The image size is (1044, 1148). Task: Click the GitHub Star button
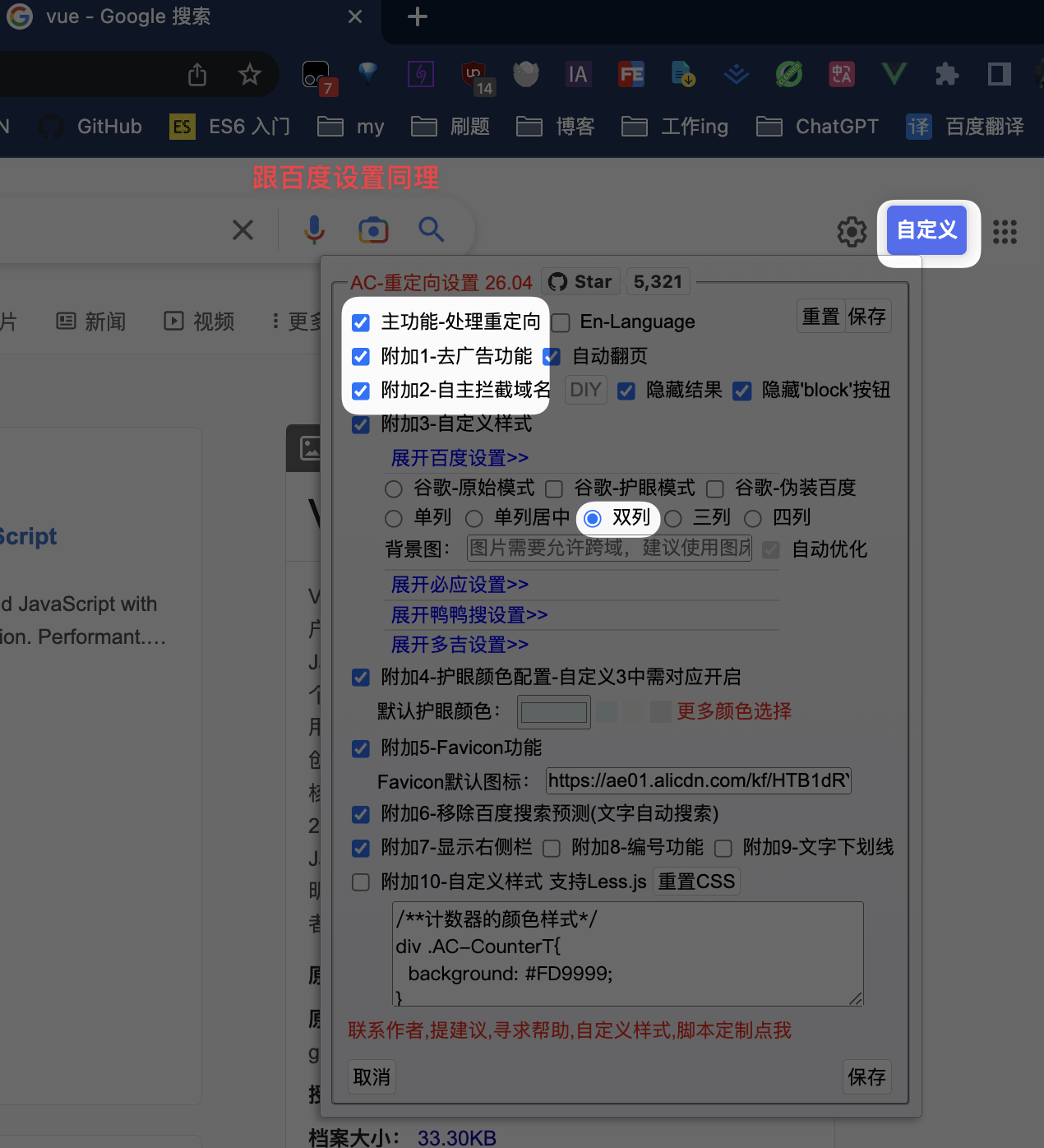click(x=580, y=281)
